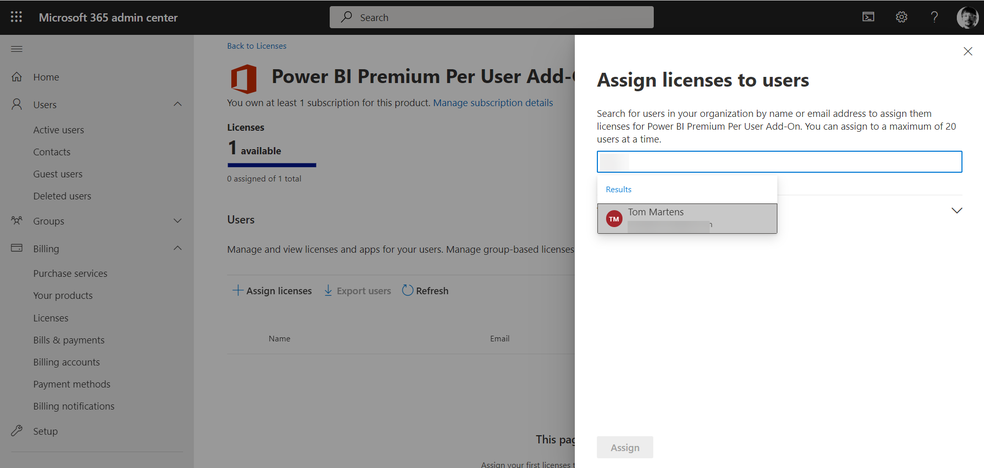The height and width of the screenshot is (468, 984).
Task: Open Payment methods page
Action: pos(72,384)
